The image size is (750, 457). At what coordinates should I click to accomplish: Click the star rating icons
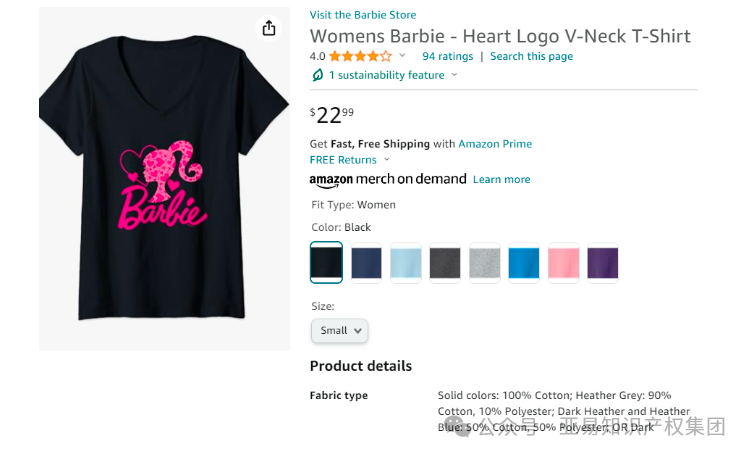pos(360,57)
